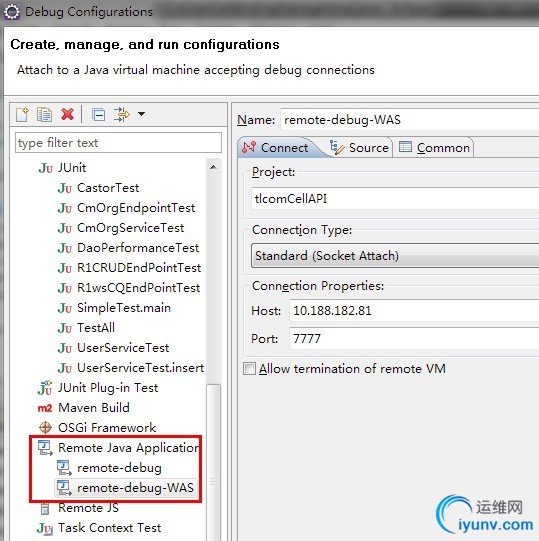
Task: Click the Task Context Test icon
Action: coord(45,529)
